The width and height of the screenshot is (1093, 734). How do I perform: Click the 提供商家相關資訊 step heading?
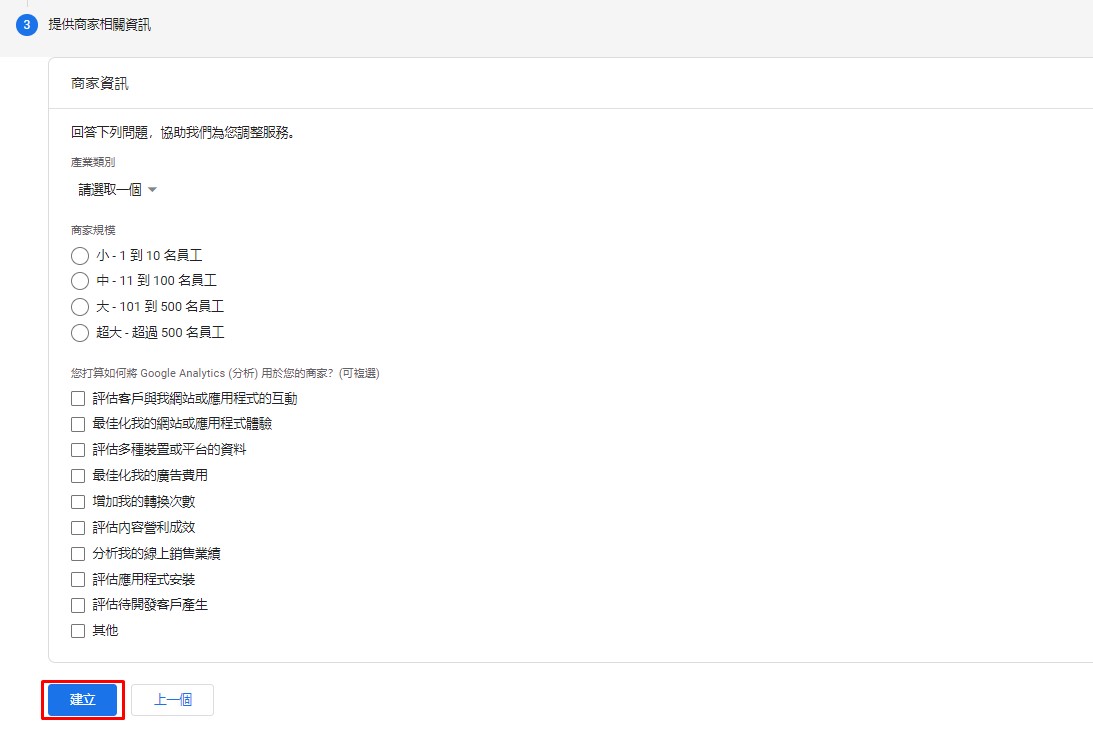[x=100, y=25]
